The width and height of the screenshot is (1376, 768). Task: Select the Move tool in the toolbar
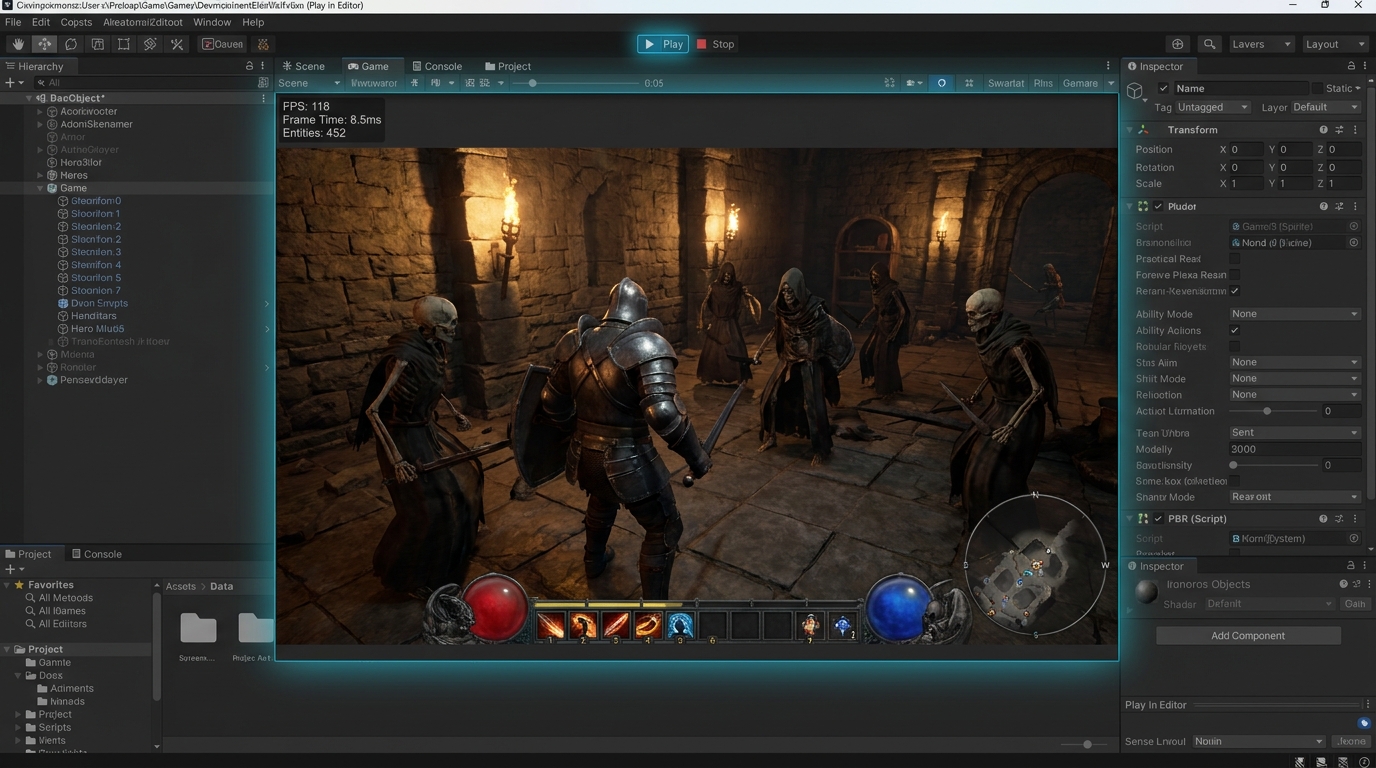tap(44, 44)
